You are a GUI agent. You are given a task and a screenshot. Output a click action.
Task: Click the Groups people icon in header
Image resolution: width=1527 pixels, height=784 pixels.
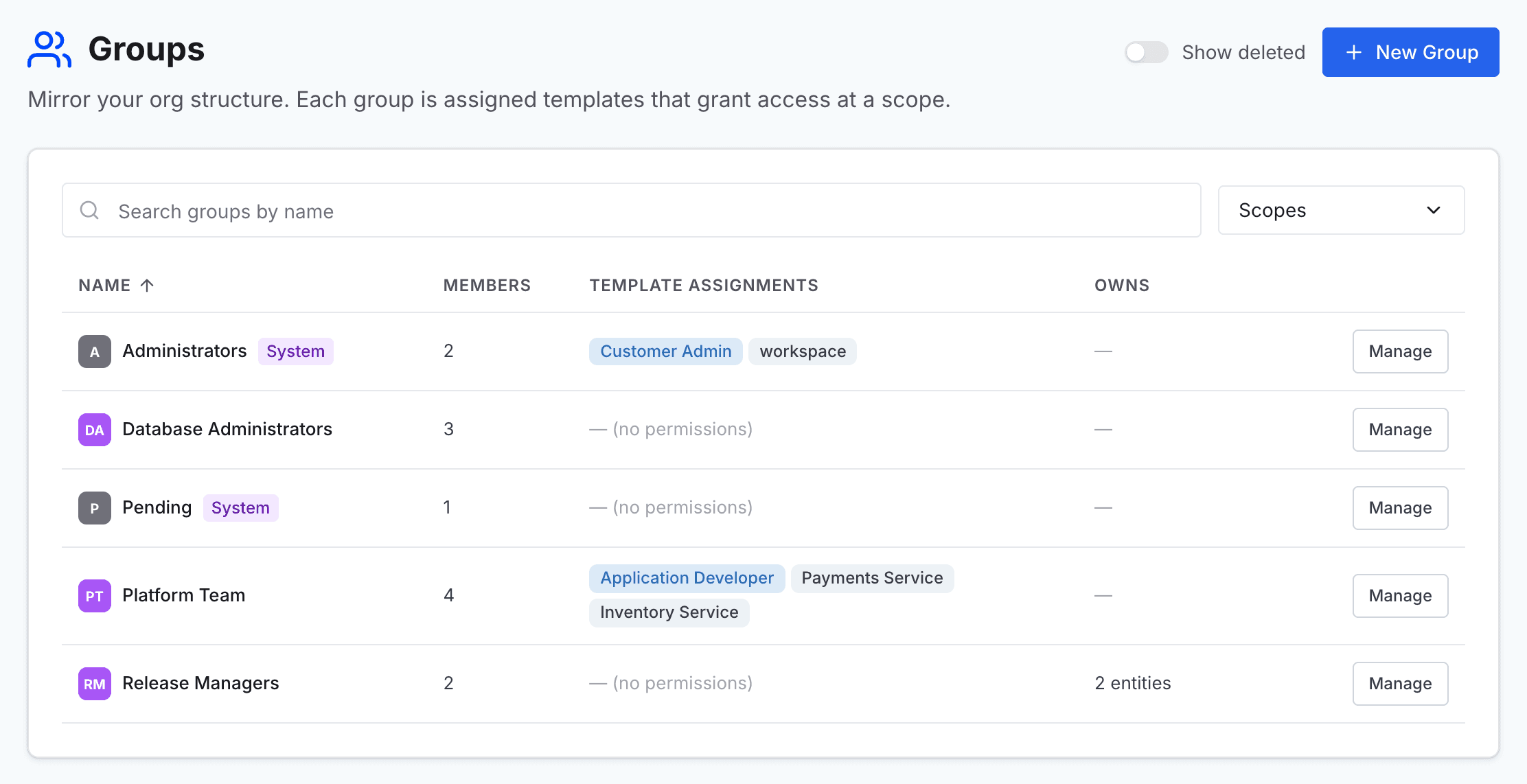tap(49, 49)
